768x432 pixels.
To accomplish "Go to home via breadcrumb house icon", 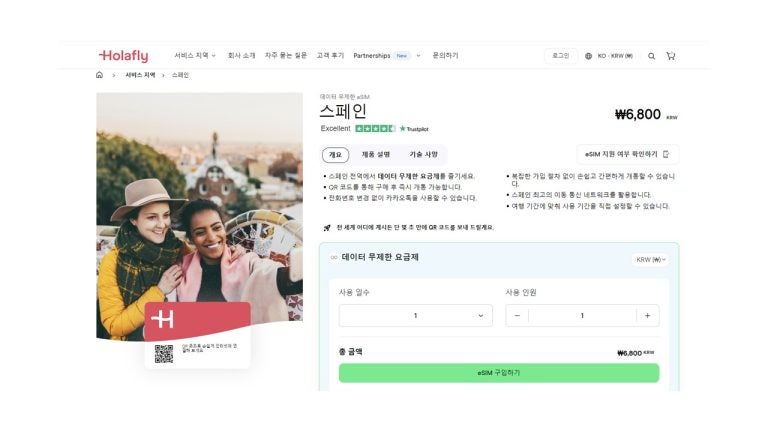I will pyautogui.click(x=99, y=75).
